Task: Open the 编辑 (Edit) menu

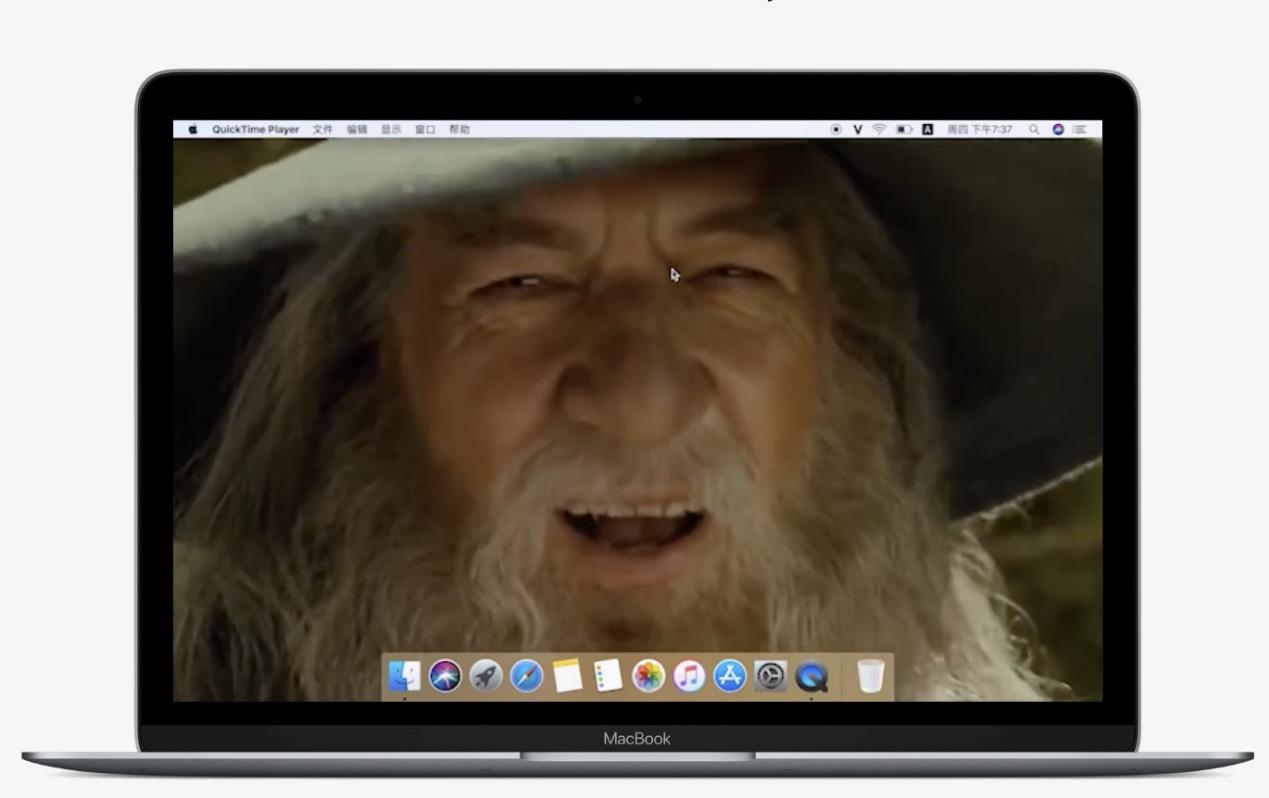Action: pyautogui.click(x=357, y=129)
